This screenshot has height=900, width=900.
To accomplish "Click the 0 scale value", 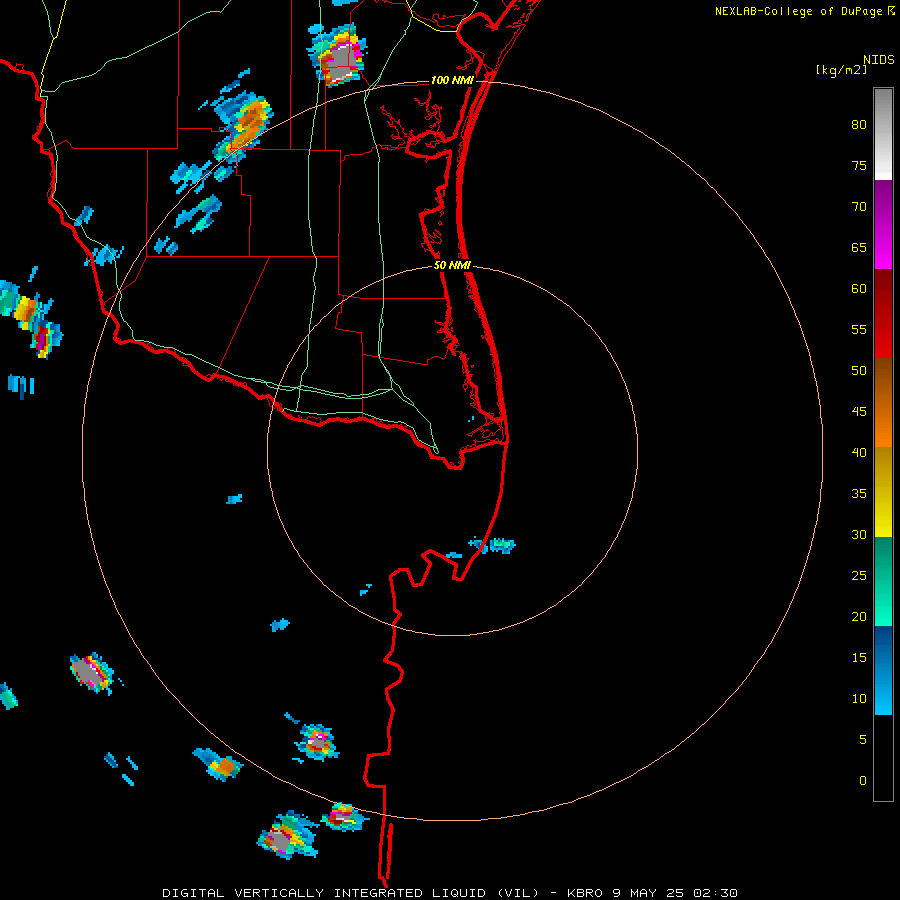I will 863,781.
